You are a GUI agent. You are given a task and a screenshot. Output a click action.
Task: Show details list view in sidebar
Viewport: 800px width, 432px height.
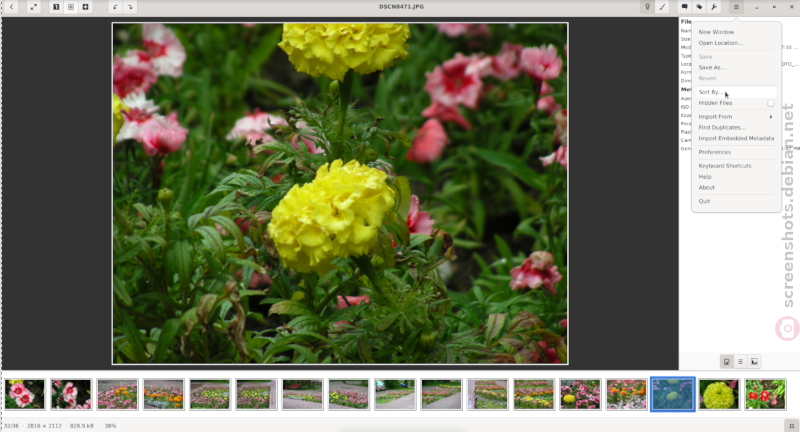pyautogui.click(x=740, y=362)
